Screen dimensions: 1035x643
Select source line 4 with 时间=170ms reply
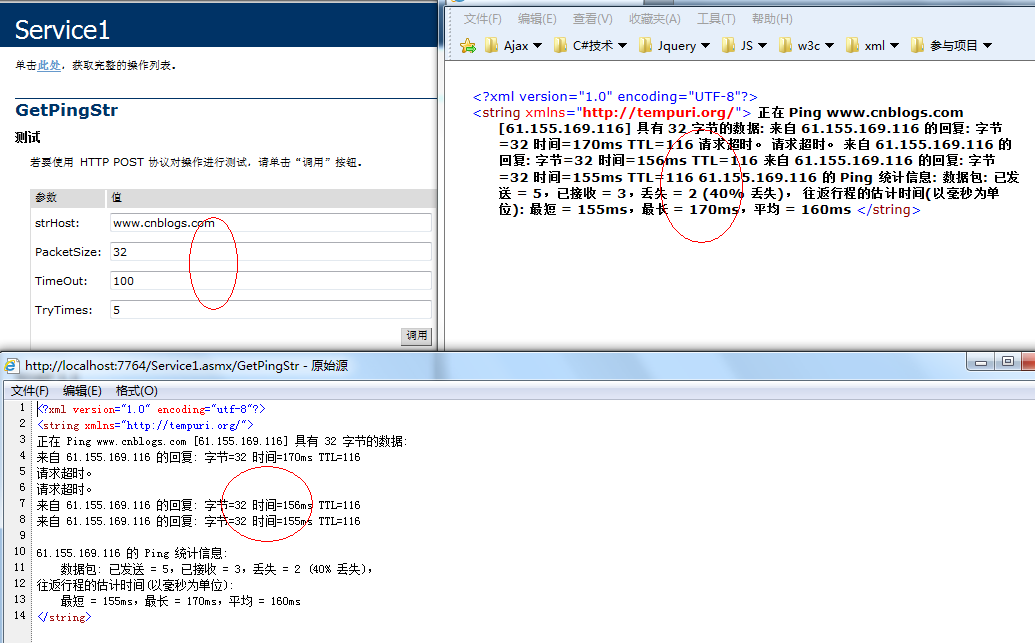pyautogui.click(x=199, y=457)
